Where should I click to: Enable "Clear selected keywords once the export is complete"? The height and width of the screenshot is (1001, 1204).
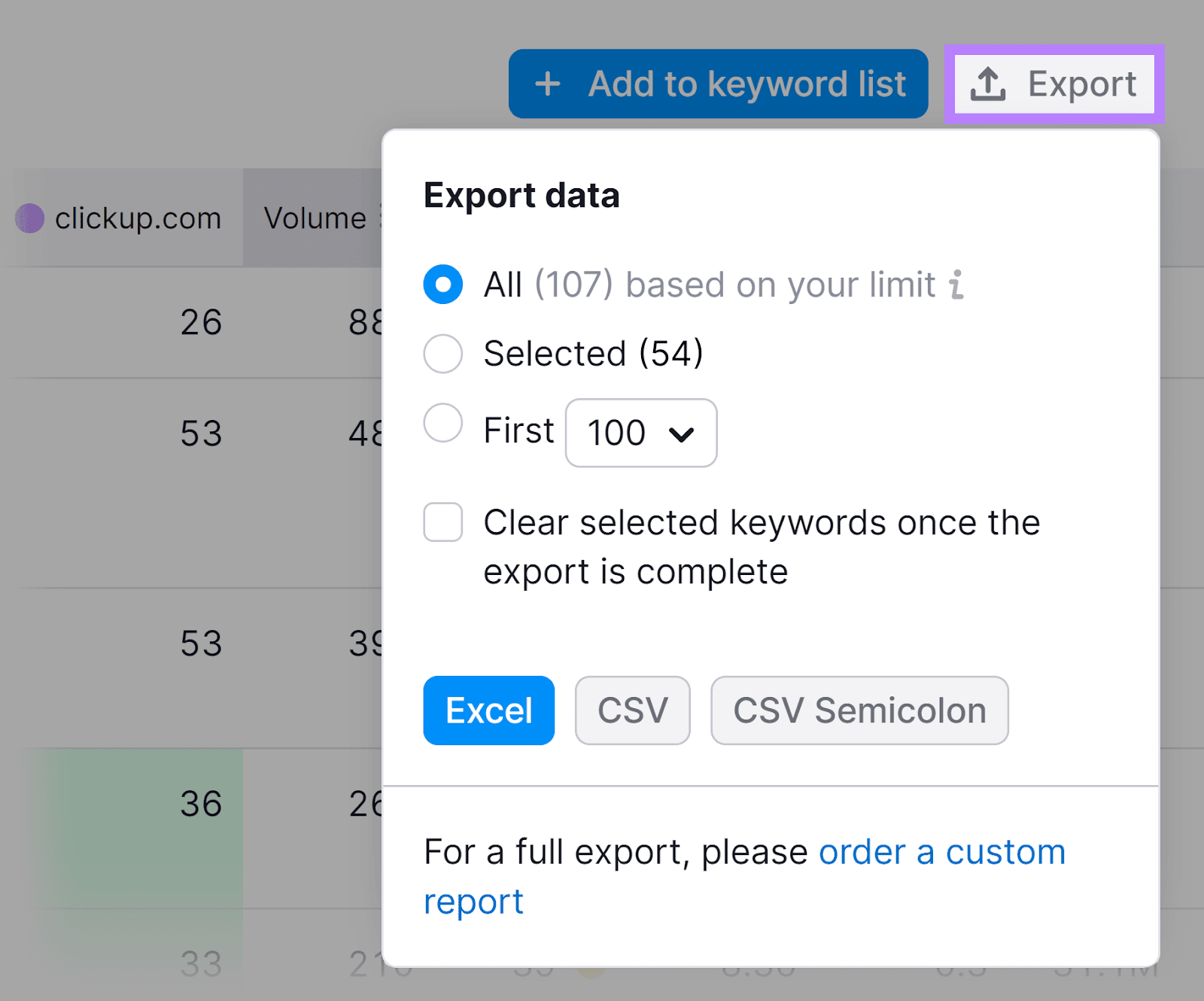(x=443, y=522)
